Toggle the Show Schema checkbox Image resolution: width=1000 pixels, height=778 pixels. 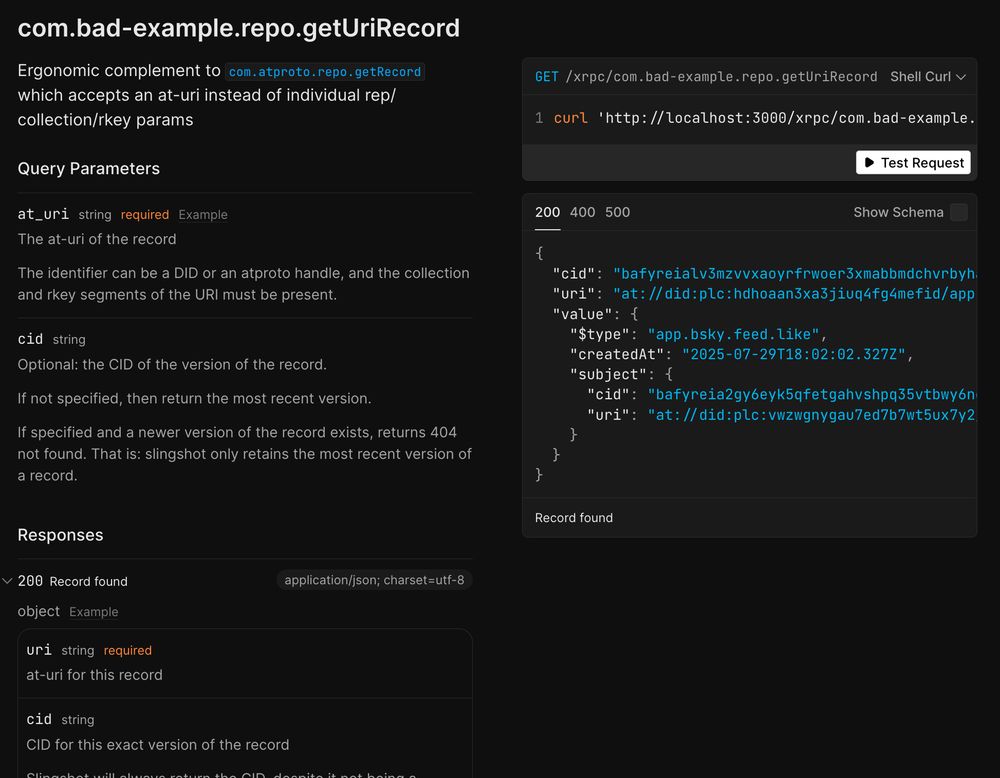[x=959, y=212]
